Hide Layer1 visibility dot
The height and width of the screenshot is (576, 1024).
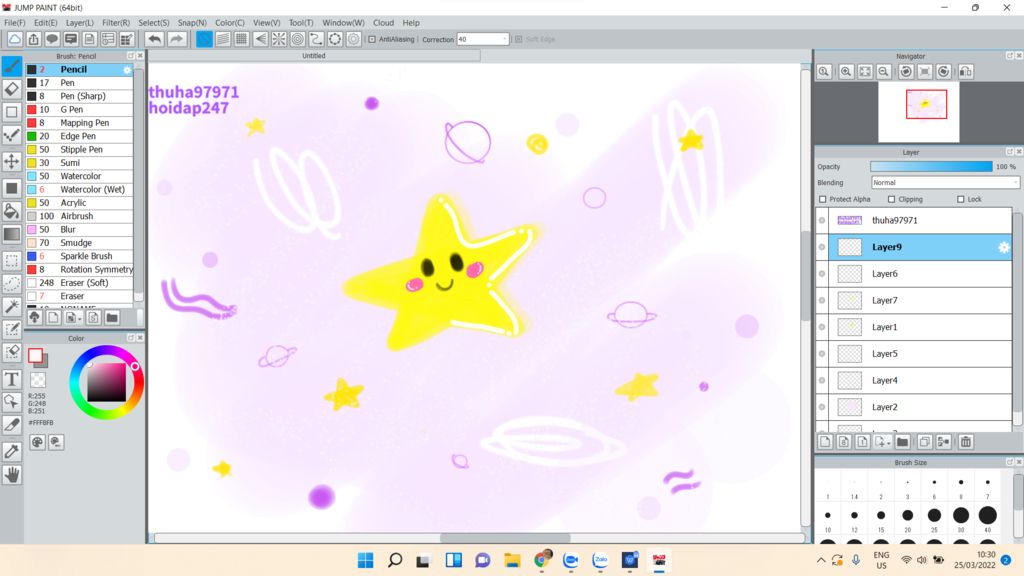822,327
